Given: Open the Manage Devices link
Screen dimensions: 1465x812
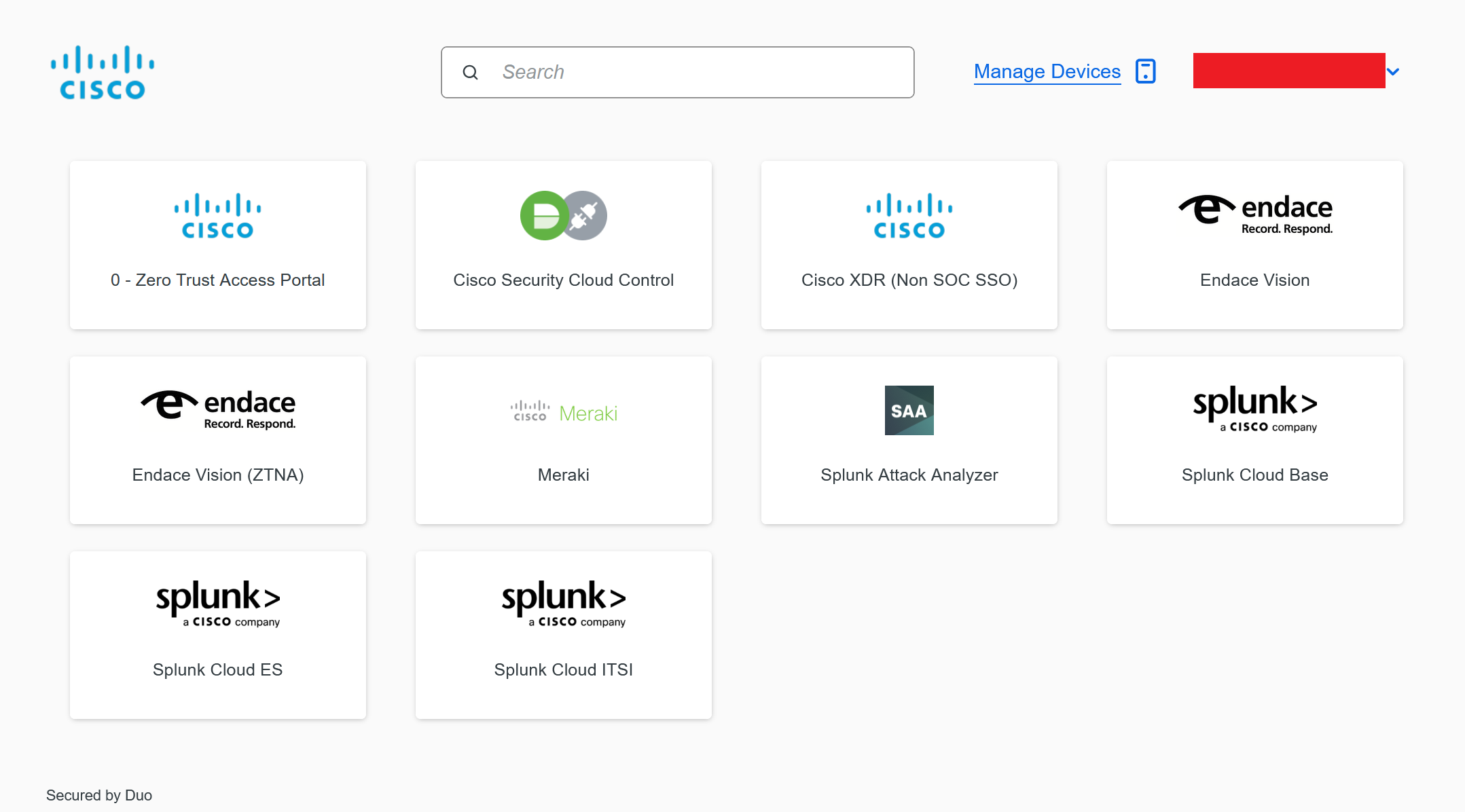Looking at the screenshot, I should 1047,71.
